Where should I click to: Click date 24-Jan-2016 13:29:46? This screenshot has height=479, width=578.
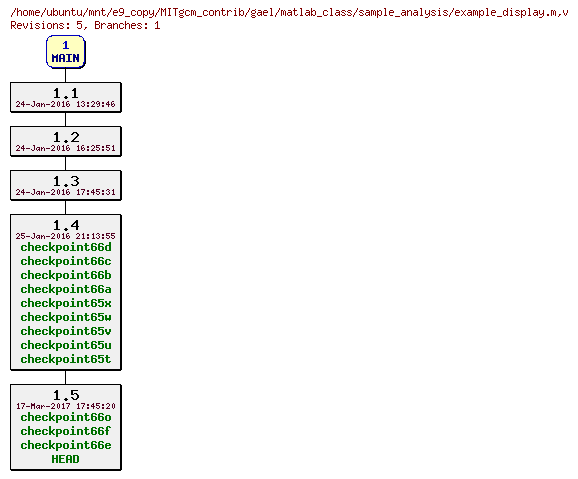(x=66, y=104)
